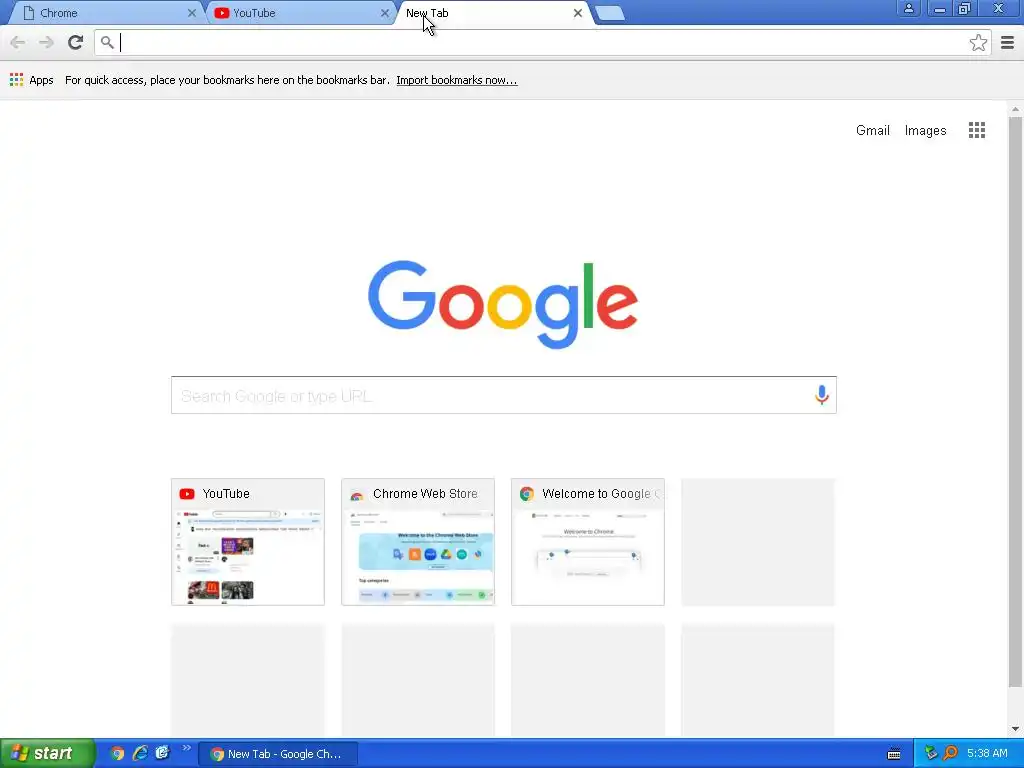This screenshot has width=1024, height=768.
Task: Go forward using the forward arrow
Action: tap(46, 42)
